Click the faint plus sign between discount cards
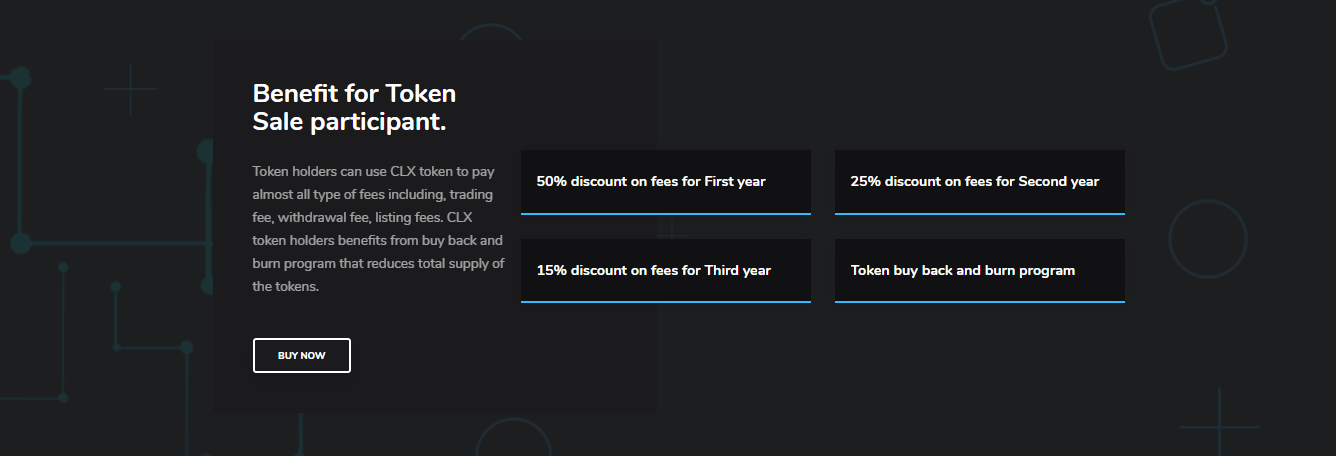Image resolution: width=1336 pixels, height=456 pixels. 673,232
